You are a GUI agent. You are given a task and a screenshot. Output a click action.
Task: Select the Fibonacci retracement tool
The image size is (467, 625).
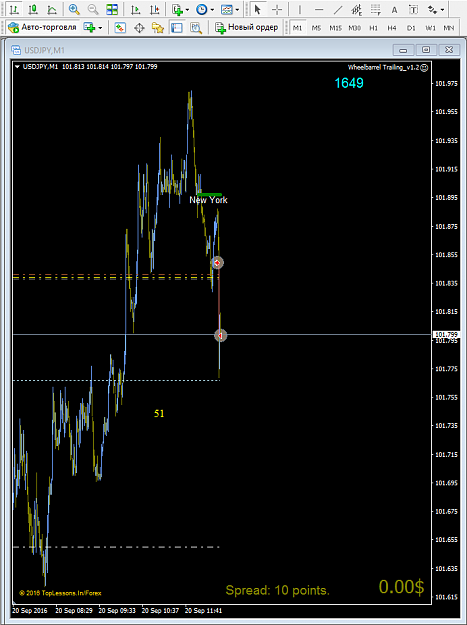coord(375,9)
